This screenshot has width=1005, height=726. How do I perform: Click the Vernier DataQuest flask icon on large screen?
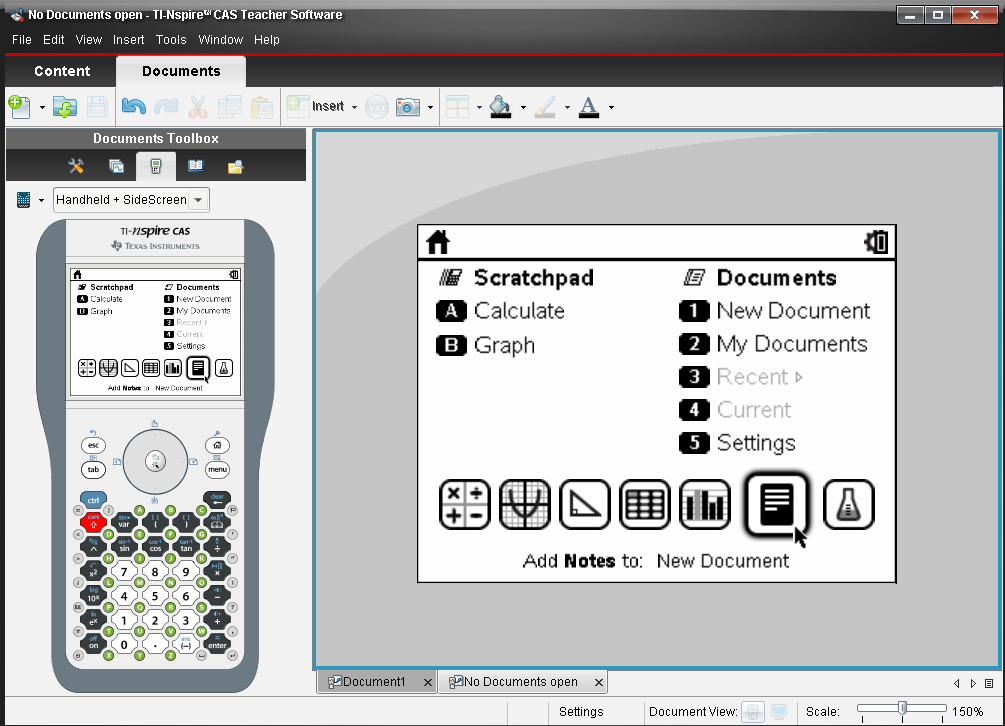click(x=849, y=505)
